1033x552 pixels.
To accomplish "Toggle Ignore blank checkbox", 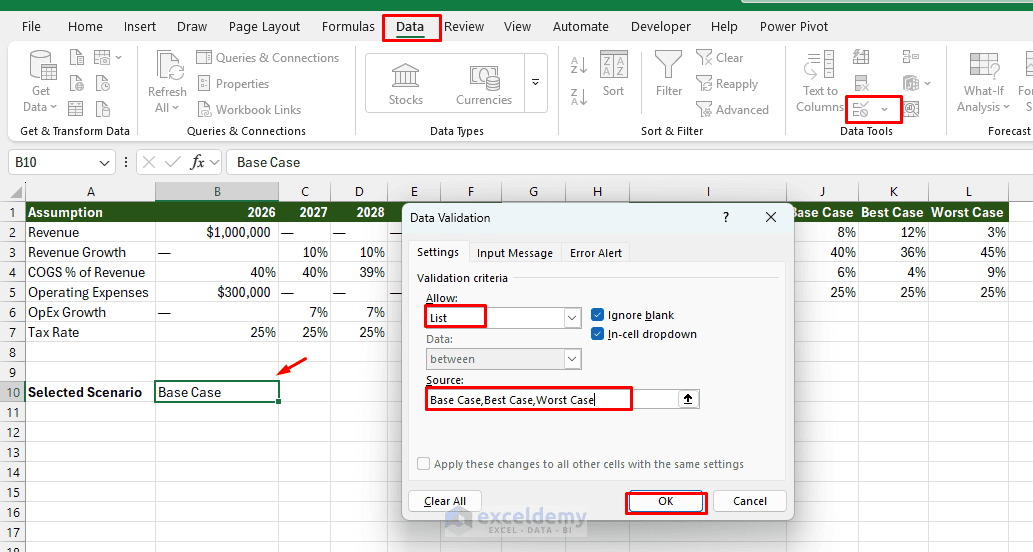I will (x=598, y=315).
